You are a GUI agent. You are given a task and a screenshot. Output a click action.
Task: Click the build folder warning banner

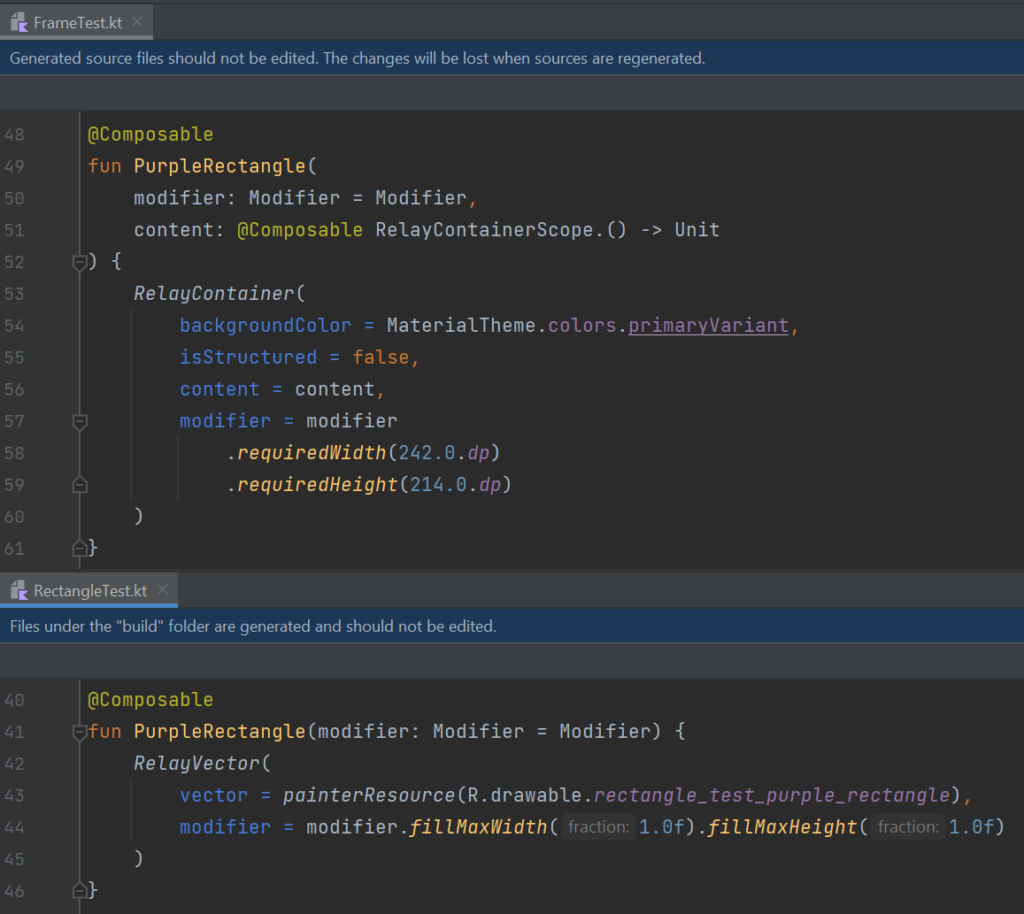(253, 626)
